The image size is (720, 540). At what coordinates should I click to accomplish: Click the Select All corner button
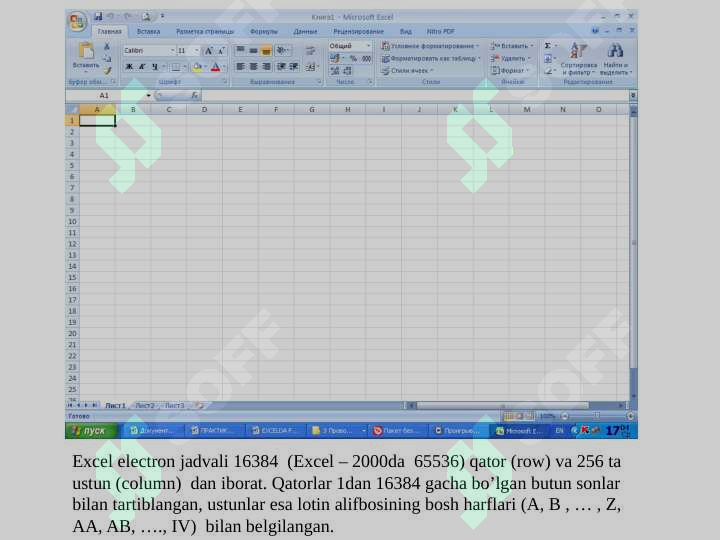pos(72,109)
